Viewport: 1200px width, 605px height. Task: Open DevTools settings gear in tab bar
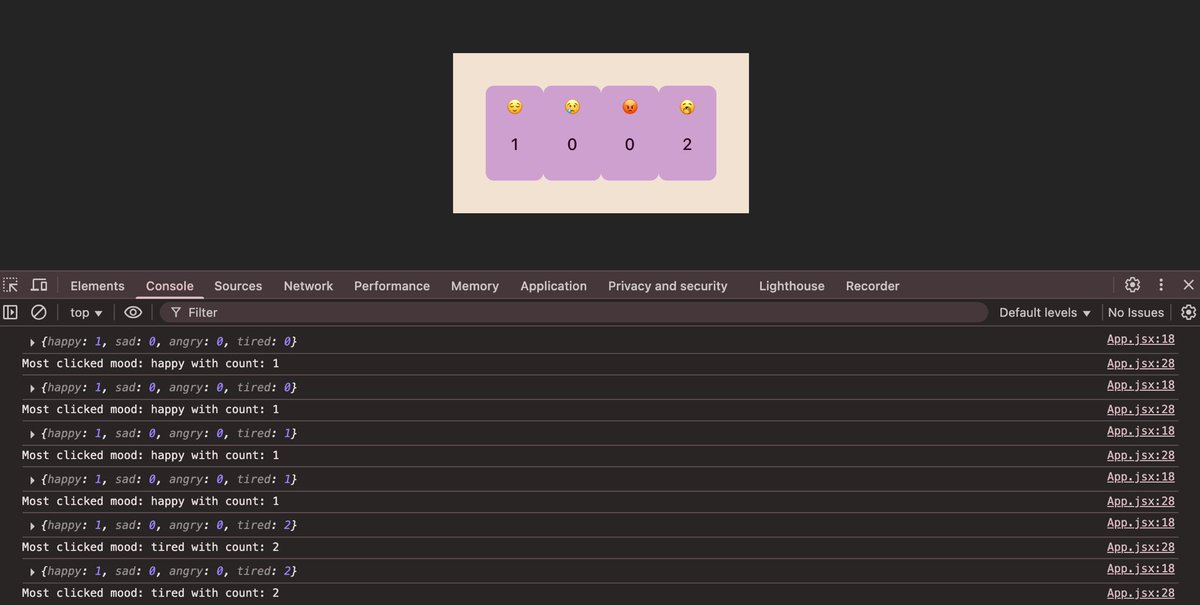tap(1132, 285)
